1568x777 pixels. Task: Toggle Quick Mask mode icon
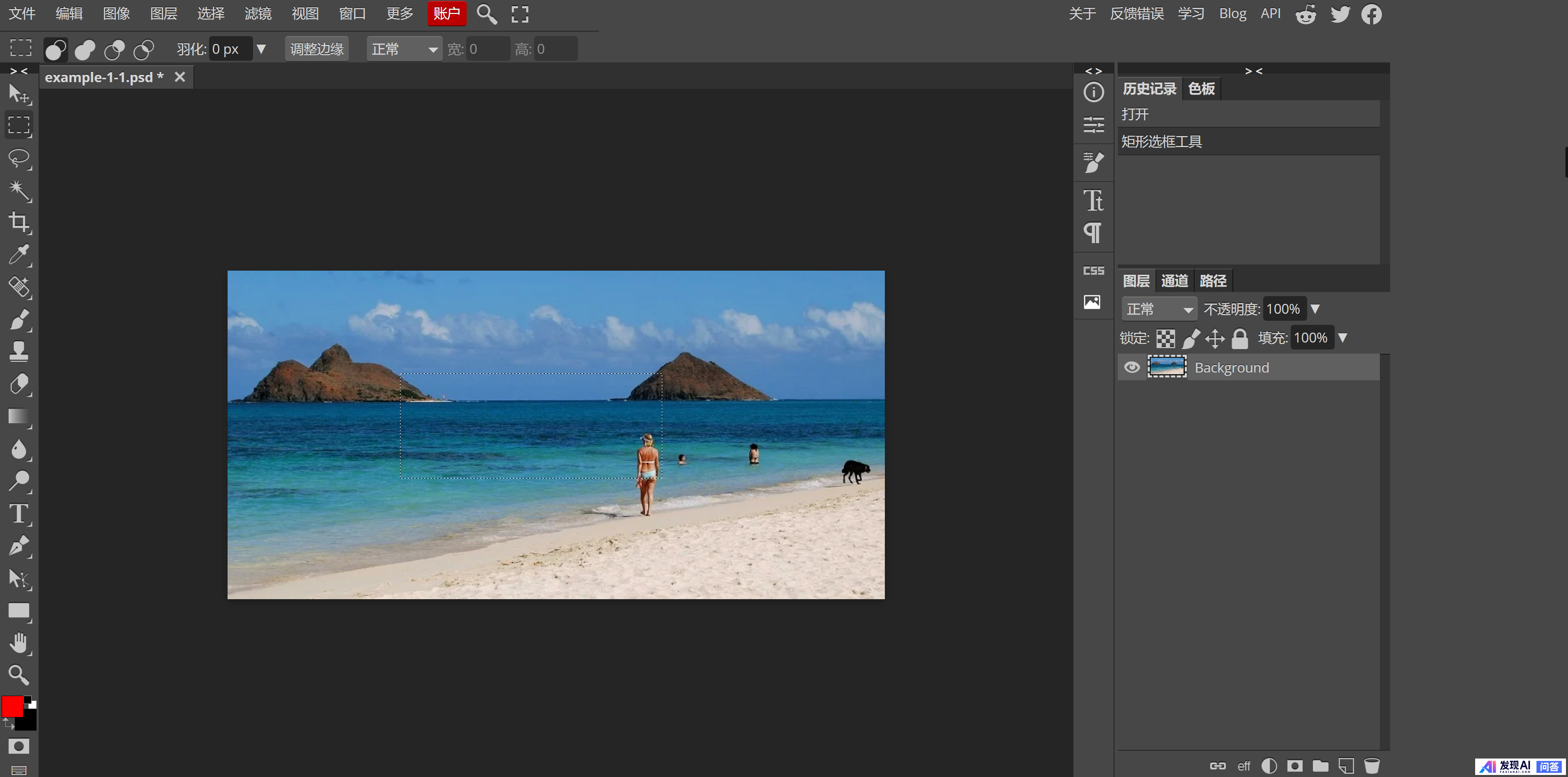point(19,747)
